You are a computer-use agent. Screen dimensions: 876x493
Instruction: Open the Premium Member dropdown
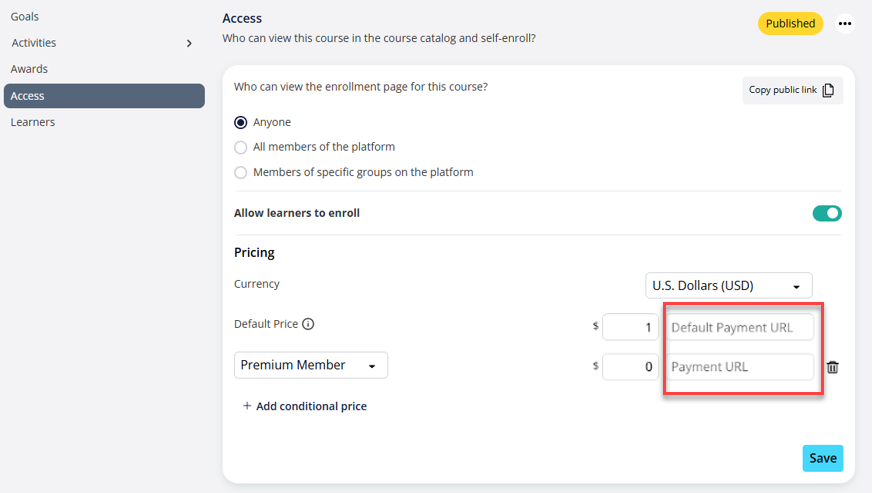tap(310, 366)
